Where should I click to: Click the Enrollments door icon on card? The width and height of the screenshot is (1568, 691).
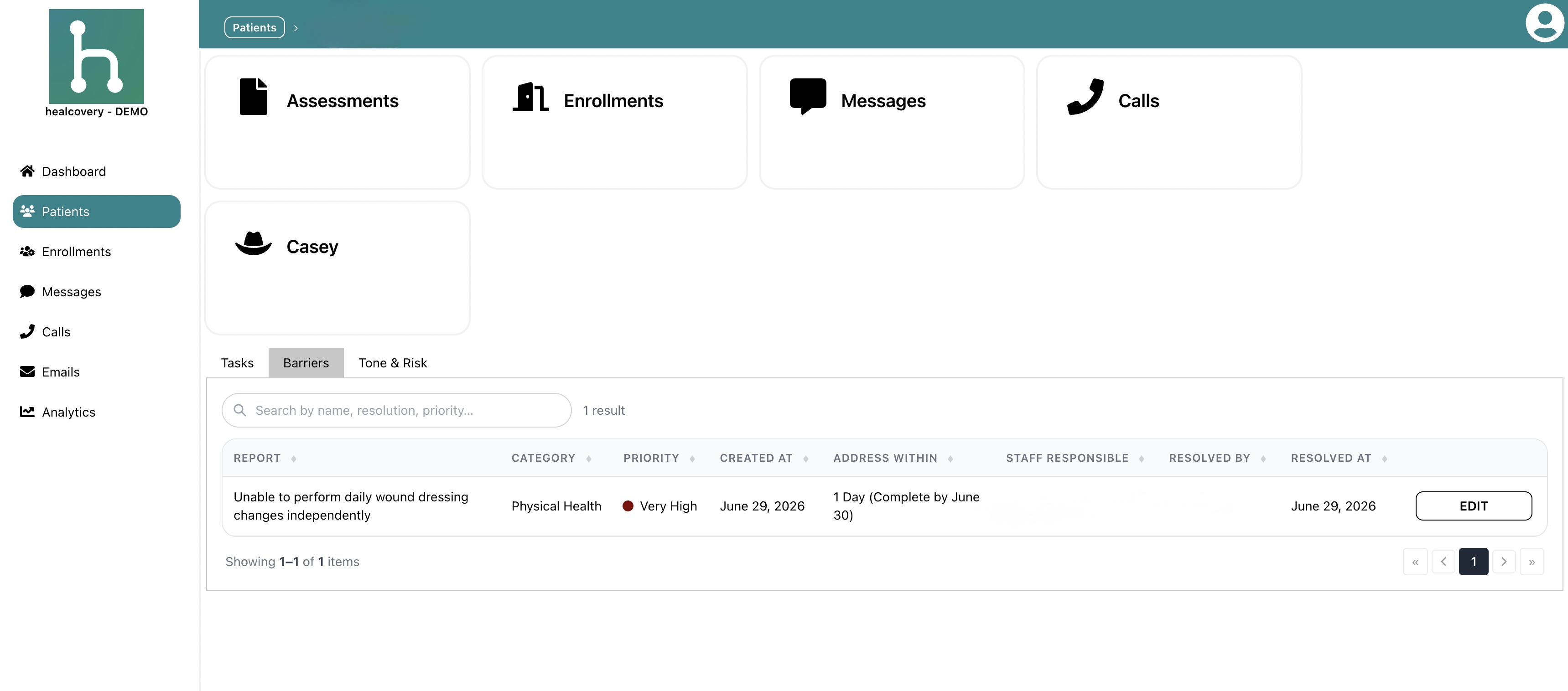pyautogui.click(x=531, y=97)
